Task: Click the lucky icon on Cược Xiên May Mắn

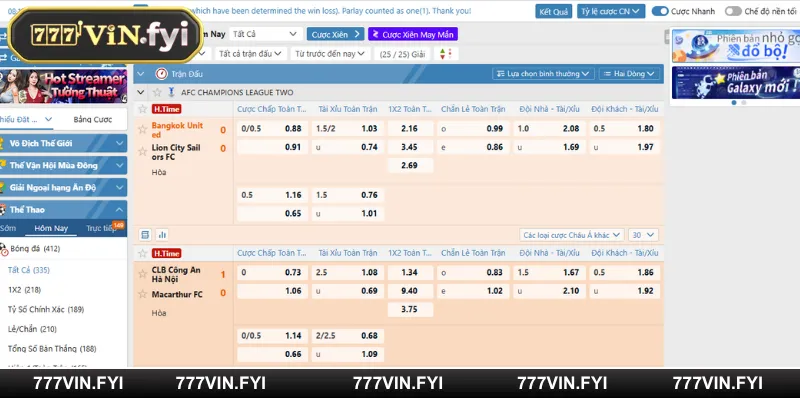Action: pyautogui.click(x=376, y=34)
